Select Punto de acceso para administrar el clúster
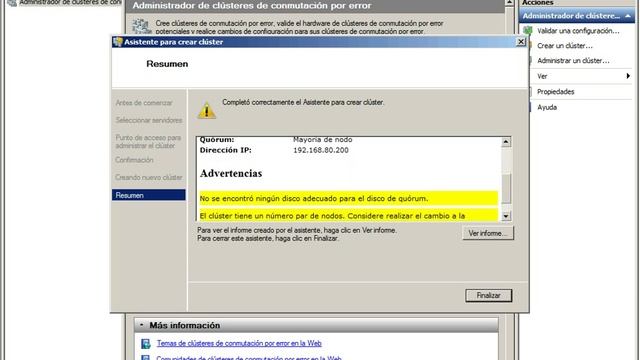 point(148,142)
